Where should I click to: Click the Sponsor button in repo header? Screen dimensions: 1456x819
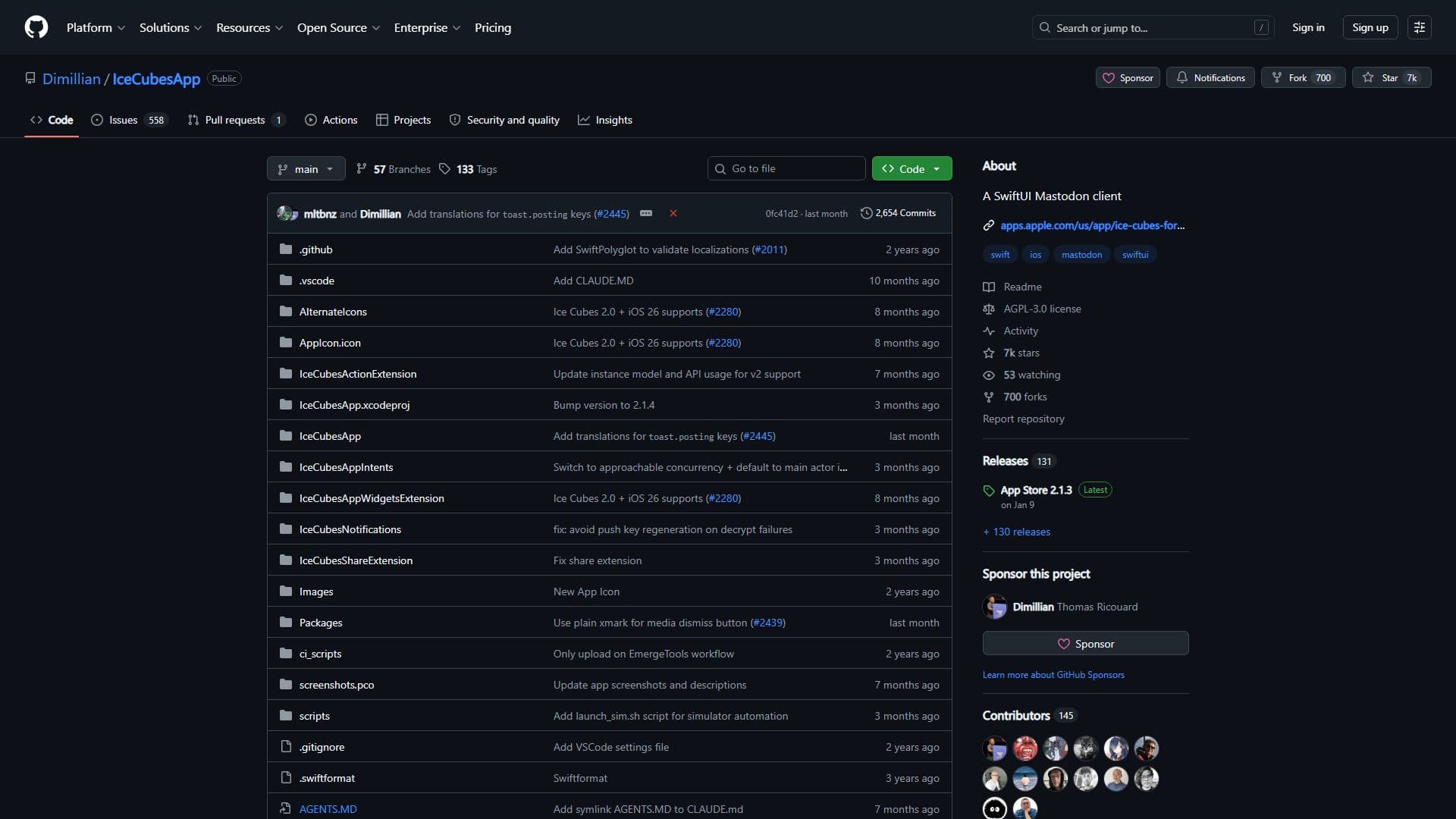point(1128,77)
